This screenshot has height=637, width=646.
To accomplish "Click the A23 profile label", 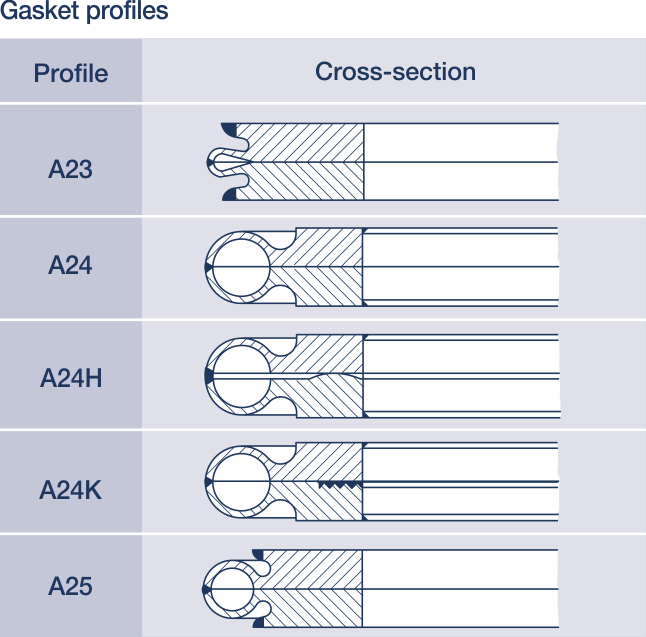I will 70,169.
